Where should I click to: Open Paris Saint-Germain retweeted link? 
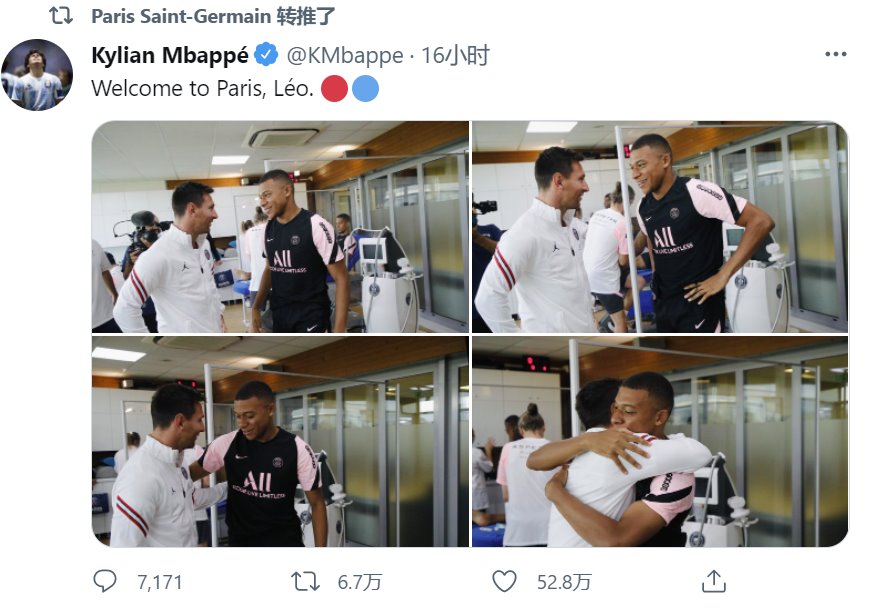pyautogui.click(x=213, y=16)
